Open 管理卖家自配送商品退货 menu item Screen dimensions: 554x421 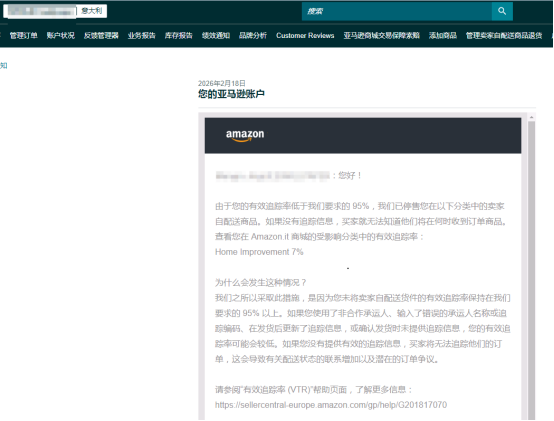point(504,35)
